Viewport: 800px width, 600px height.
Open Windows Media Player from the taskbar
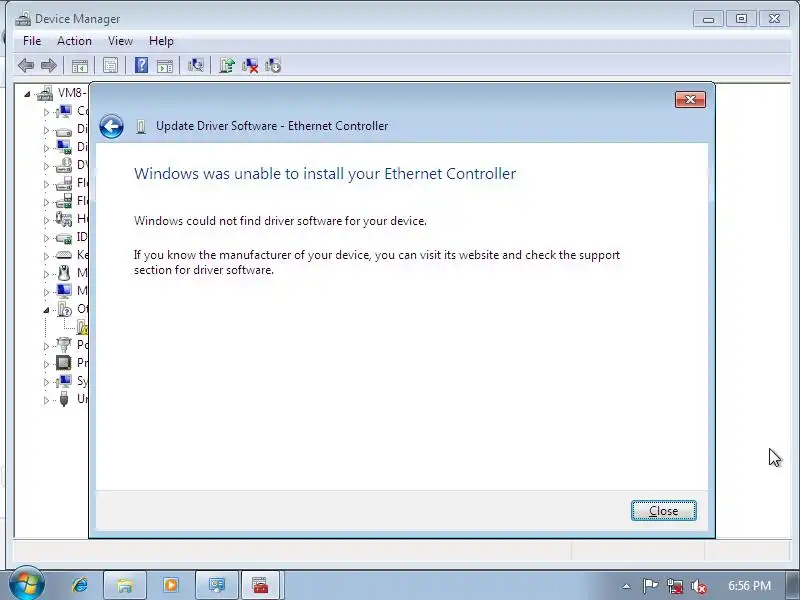(171, 585)
